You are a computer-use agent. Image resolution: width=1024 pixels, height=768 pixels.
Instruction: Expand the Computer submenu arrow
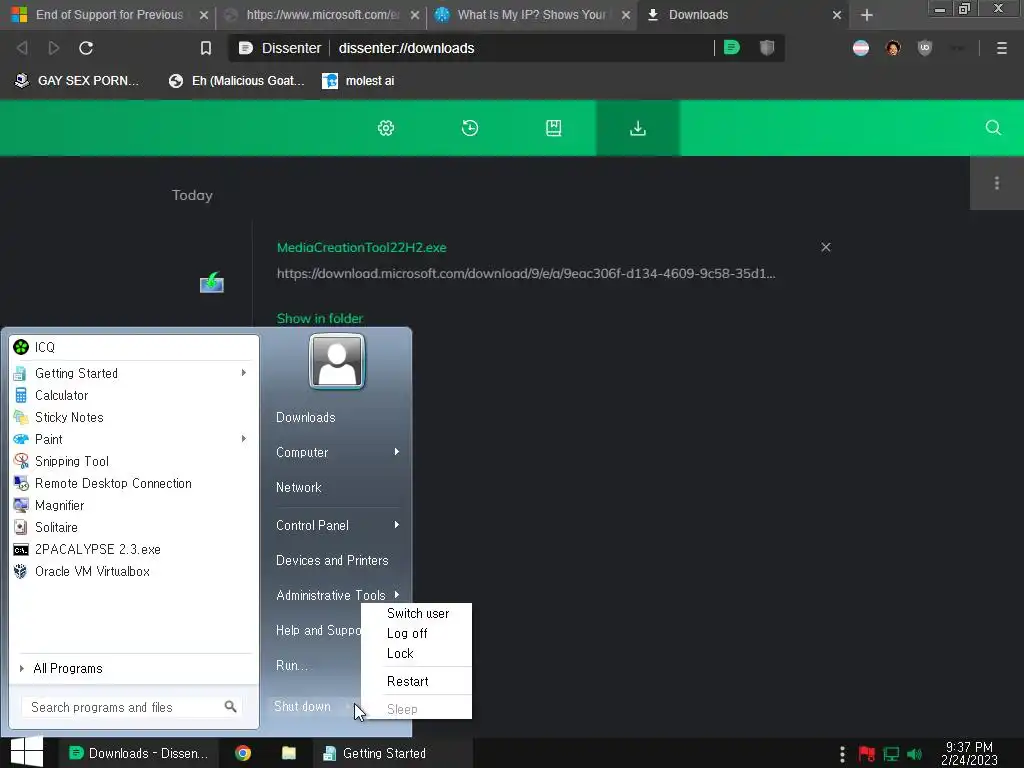pyautogui.click(x=396, y=452)
